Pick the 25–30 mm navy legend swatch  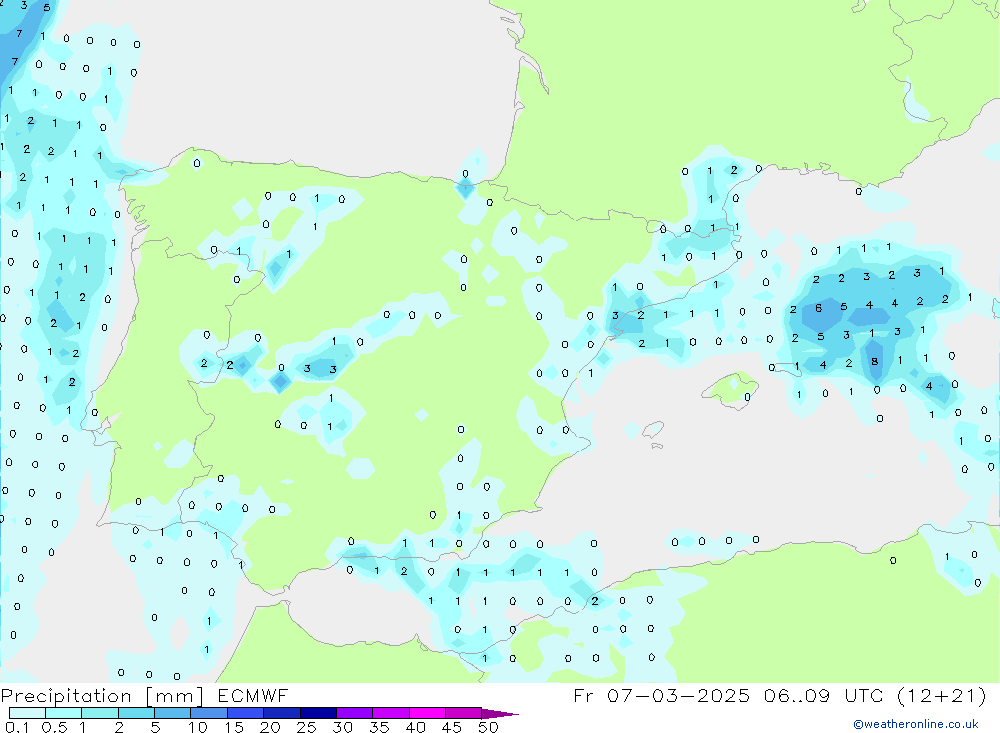(x=318, y=713)
